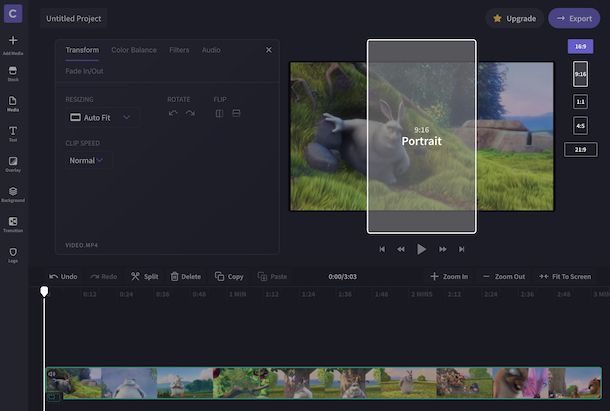This screenshot has height=411, width=610.
Task: Select the video clip on timeline
Action: [x=324, y=383]
